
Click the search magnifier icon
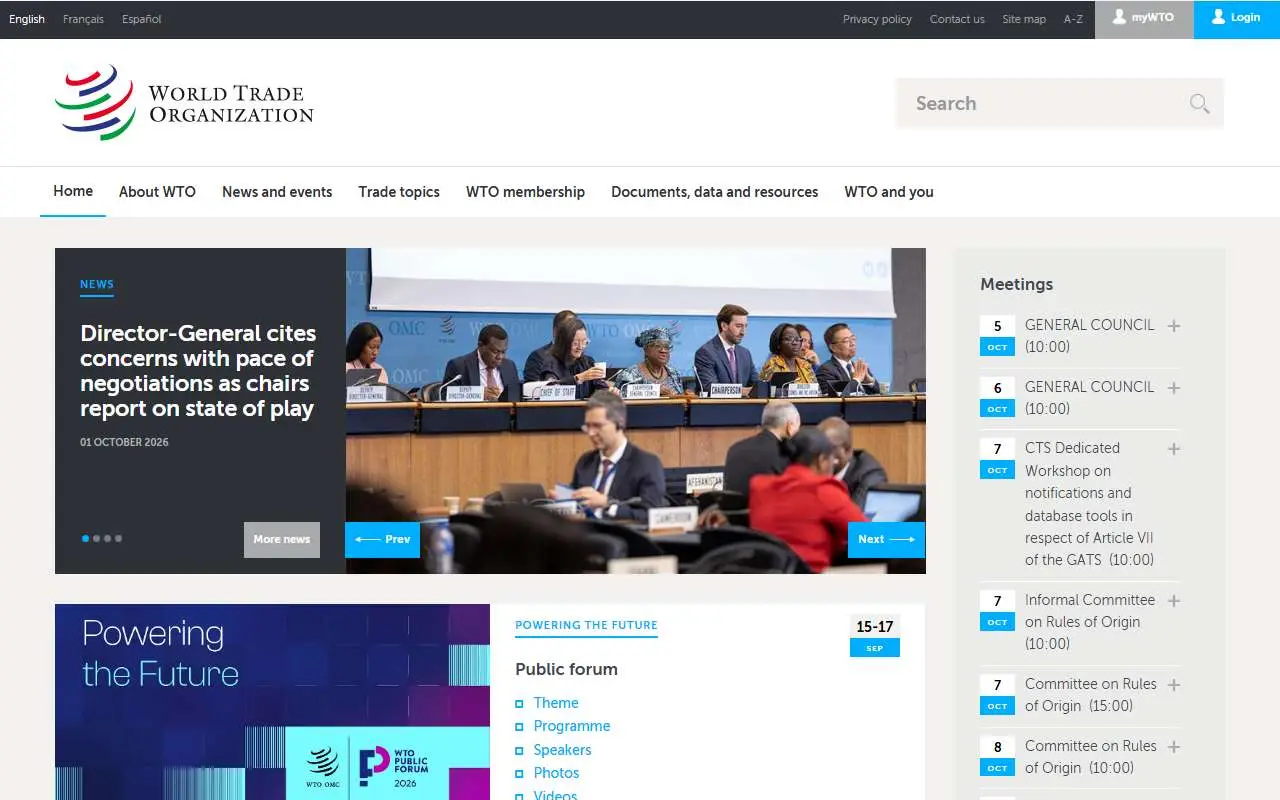point(1199,103)
